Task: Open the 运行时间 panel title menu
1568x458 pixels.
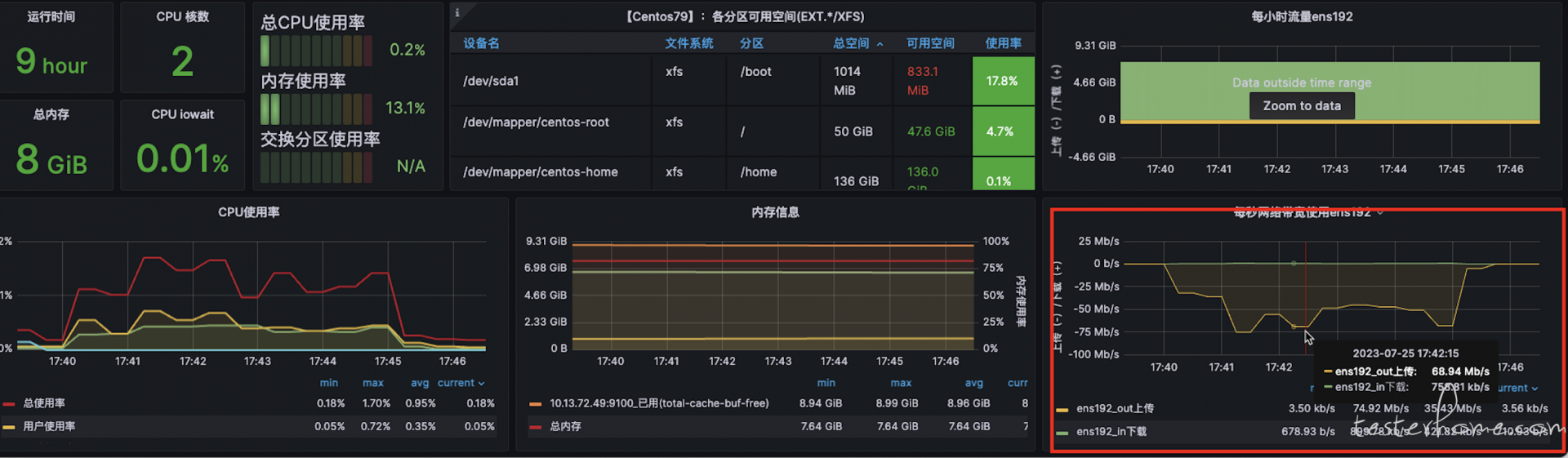Action: pos(51,16)
